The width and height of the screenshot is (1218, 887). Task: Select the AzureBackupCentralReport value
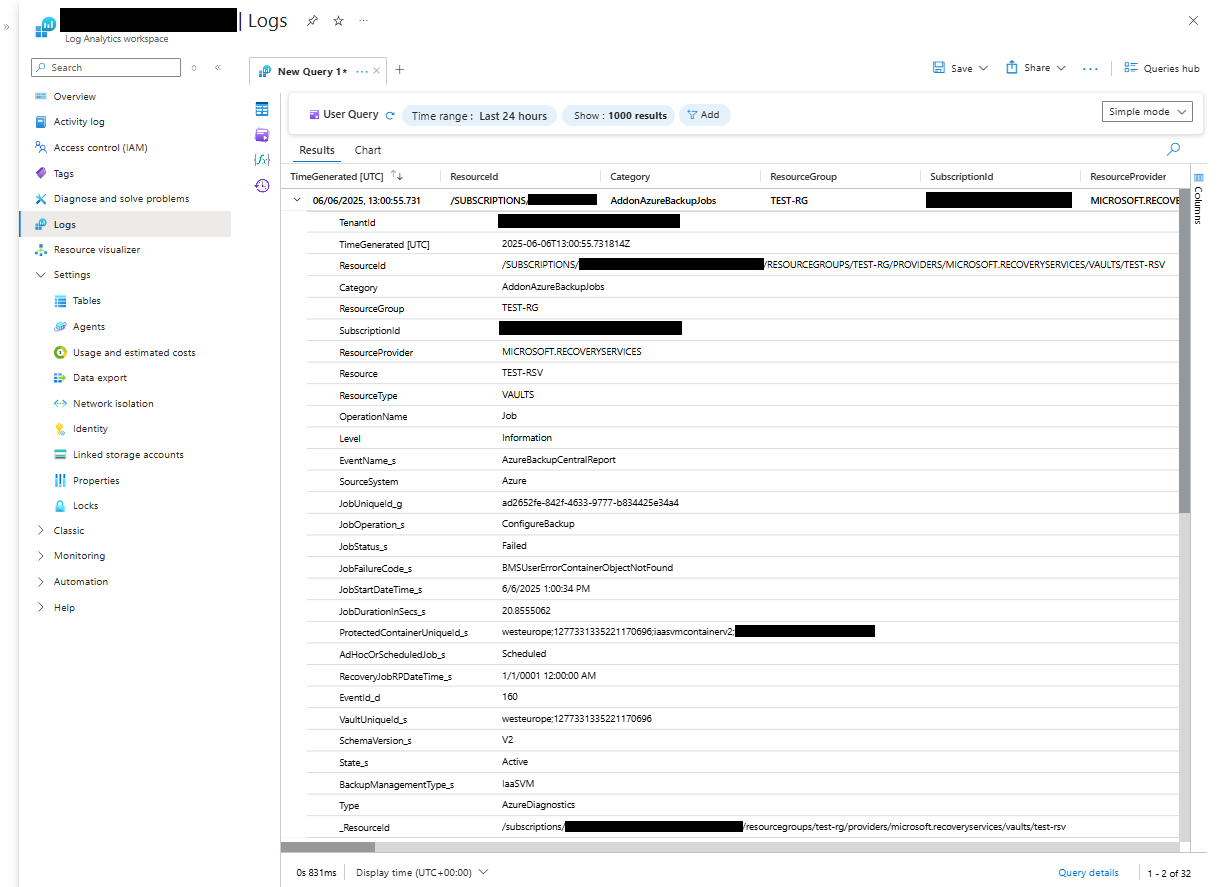[559, 460]
